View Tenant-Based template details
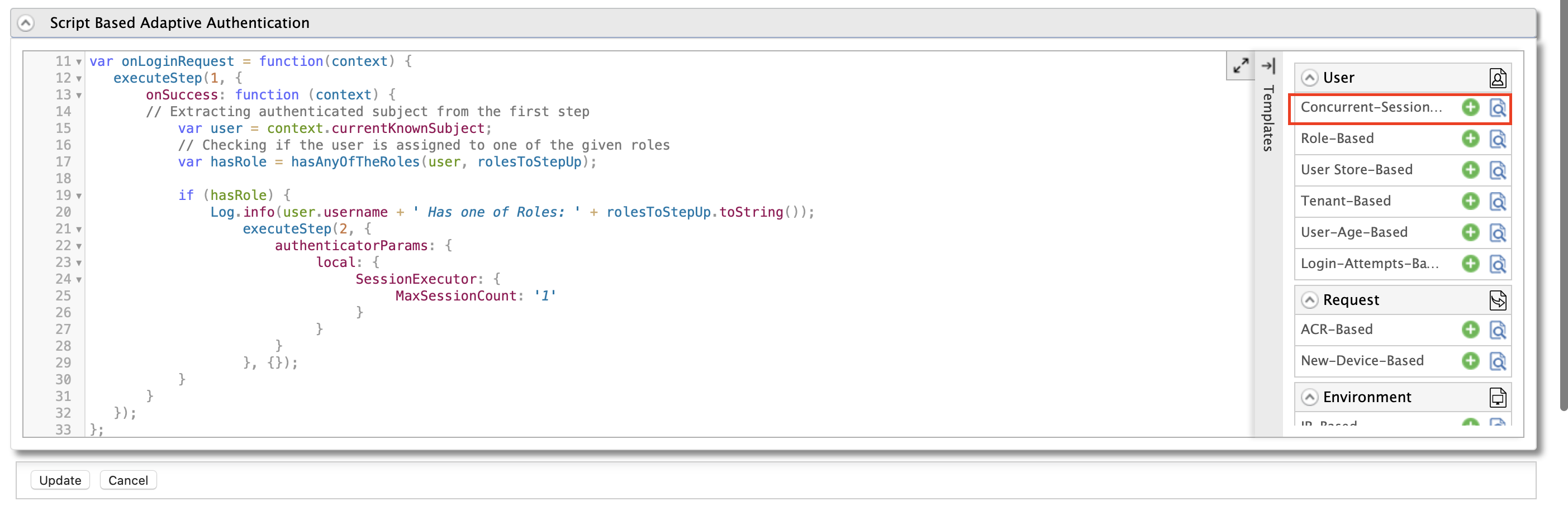The image size is (1568, 506). (1498, 201)
